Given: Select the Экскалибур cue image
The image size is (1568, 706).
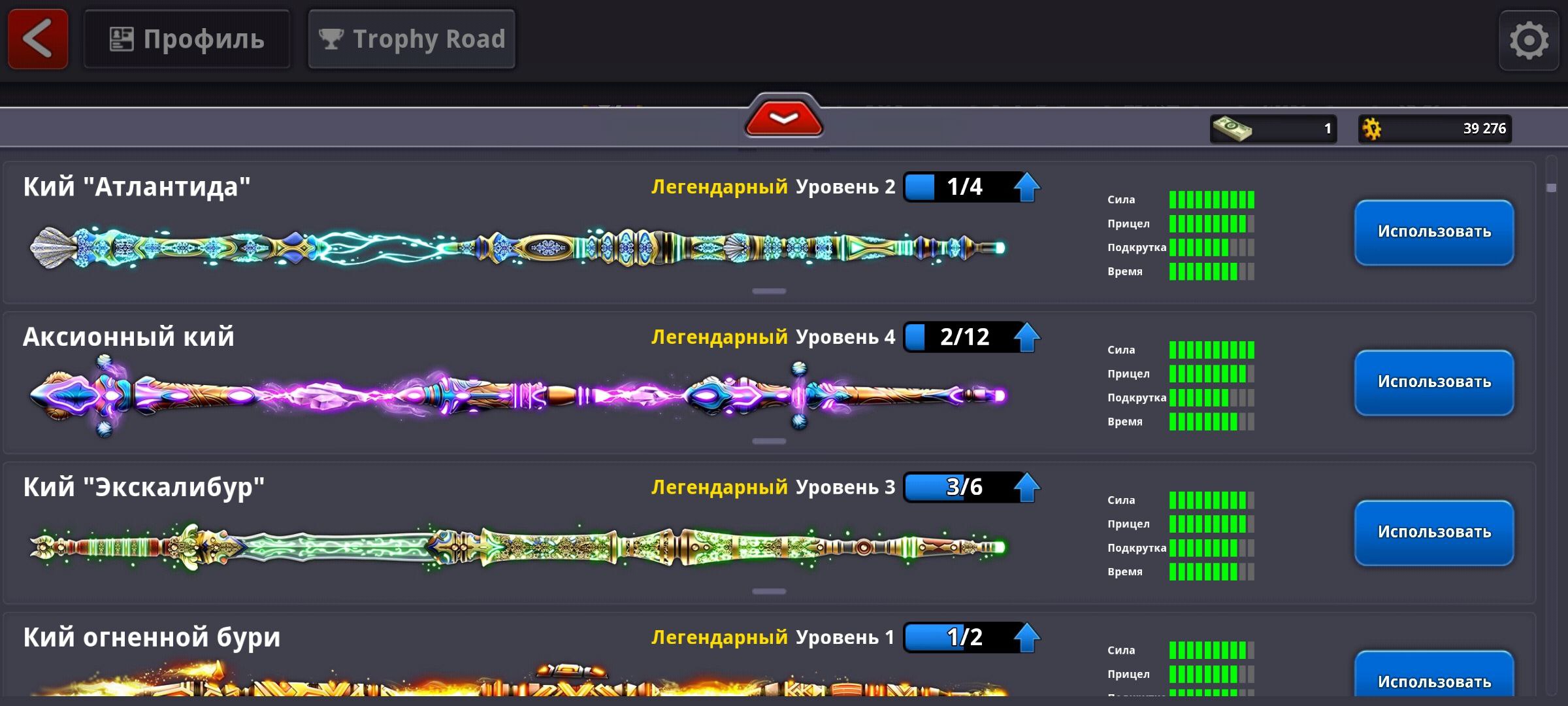Looking at the screenshot, I should point(517,547).
